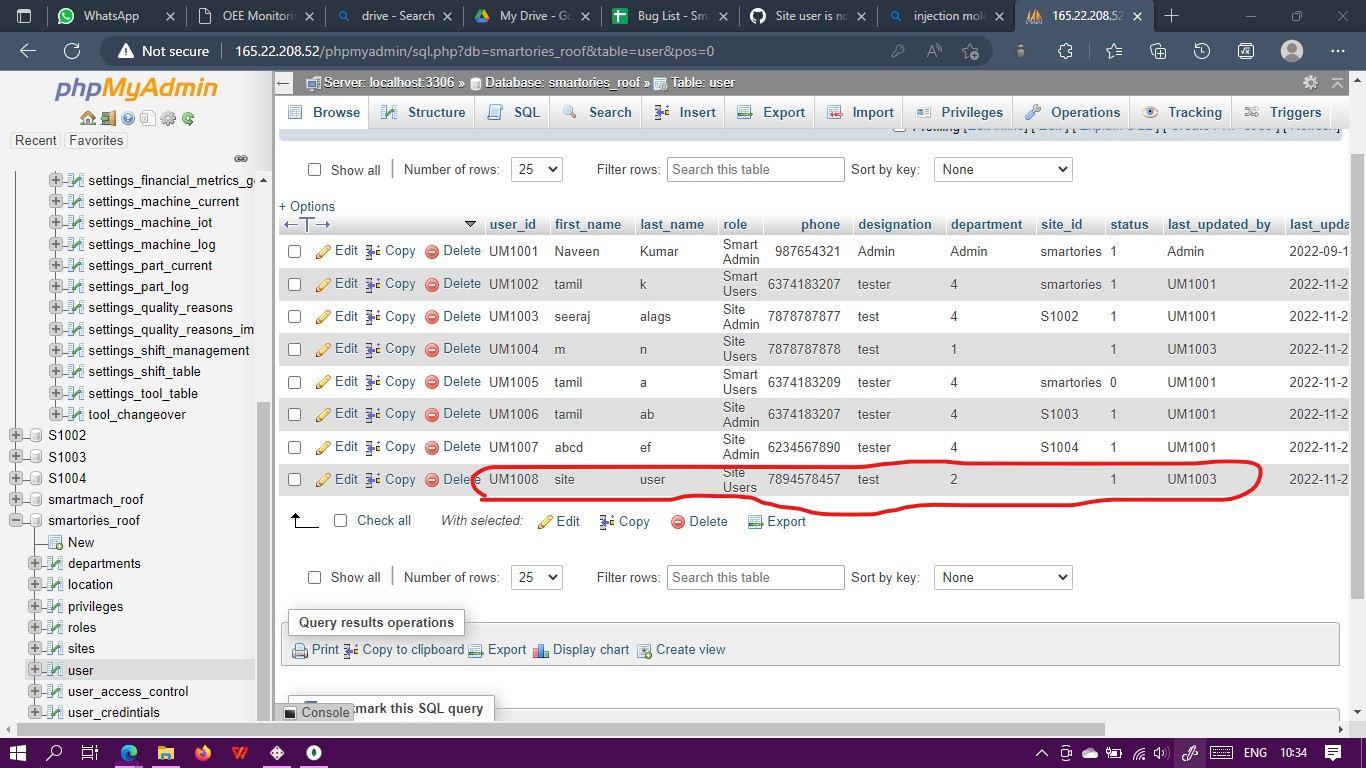
Task: Click the Filter rows search field
Action: pyautogui.click(x=755, y=169)
